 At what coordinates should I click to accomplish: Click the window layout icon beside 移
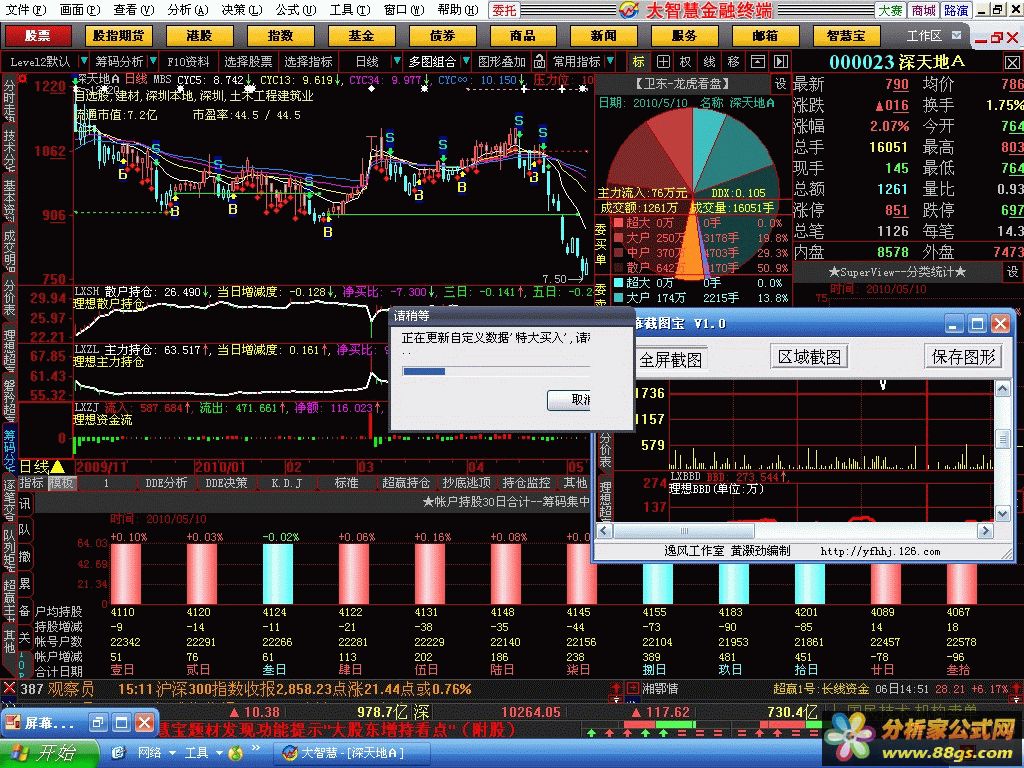coord(758,61)
